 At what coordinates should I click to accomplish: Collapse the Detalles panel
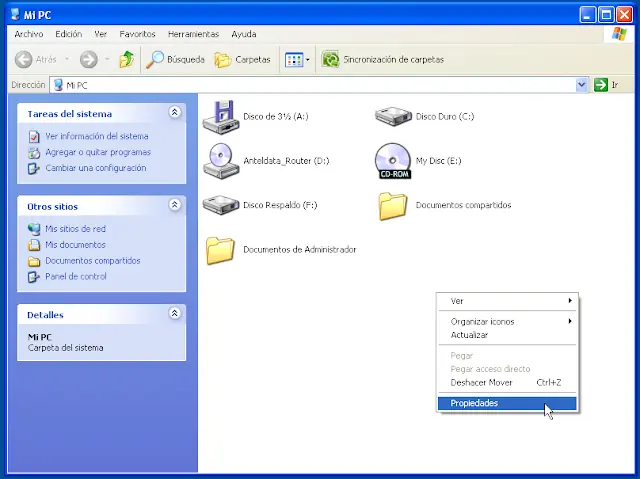coord(175,314)
